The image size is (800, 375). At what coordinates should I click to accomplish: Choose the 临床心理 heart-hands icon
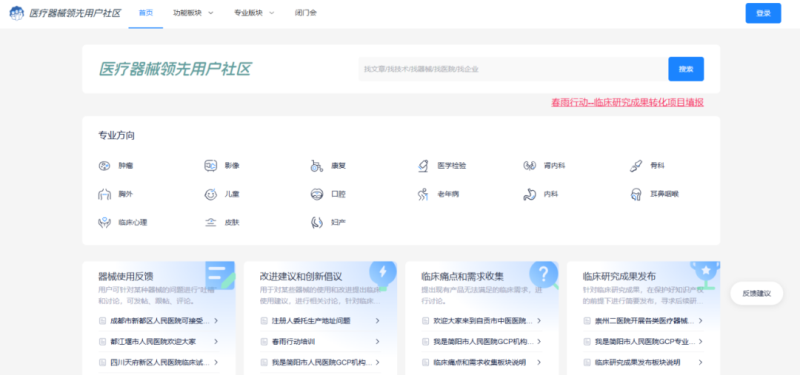click(x=104, y=222)
